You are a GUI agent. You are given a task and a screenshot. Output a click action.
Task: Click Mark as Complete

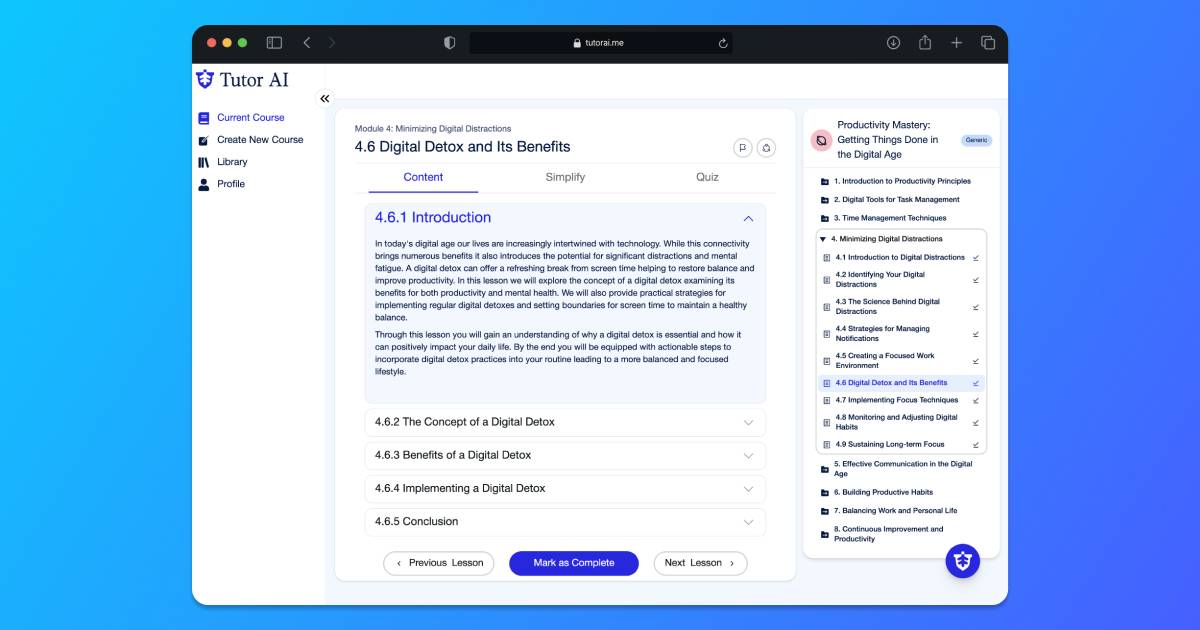point(573,563)
